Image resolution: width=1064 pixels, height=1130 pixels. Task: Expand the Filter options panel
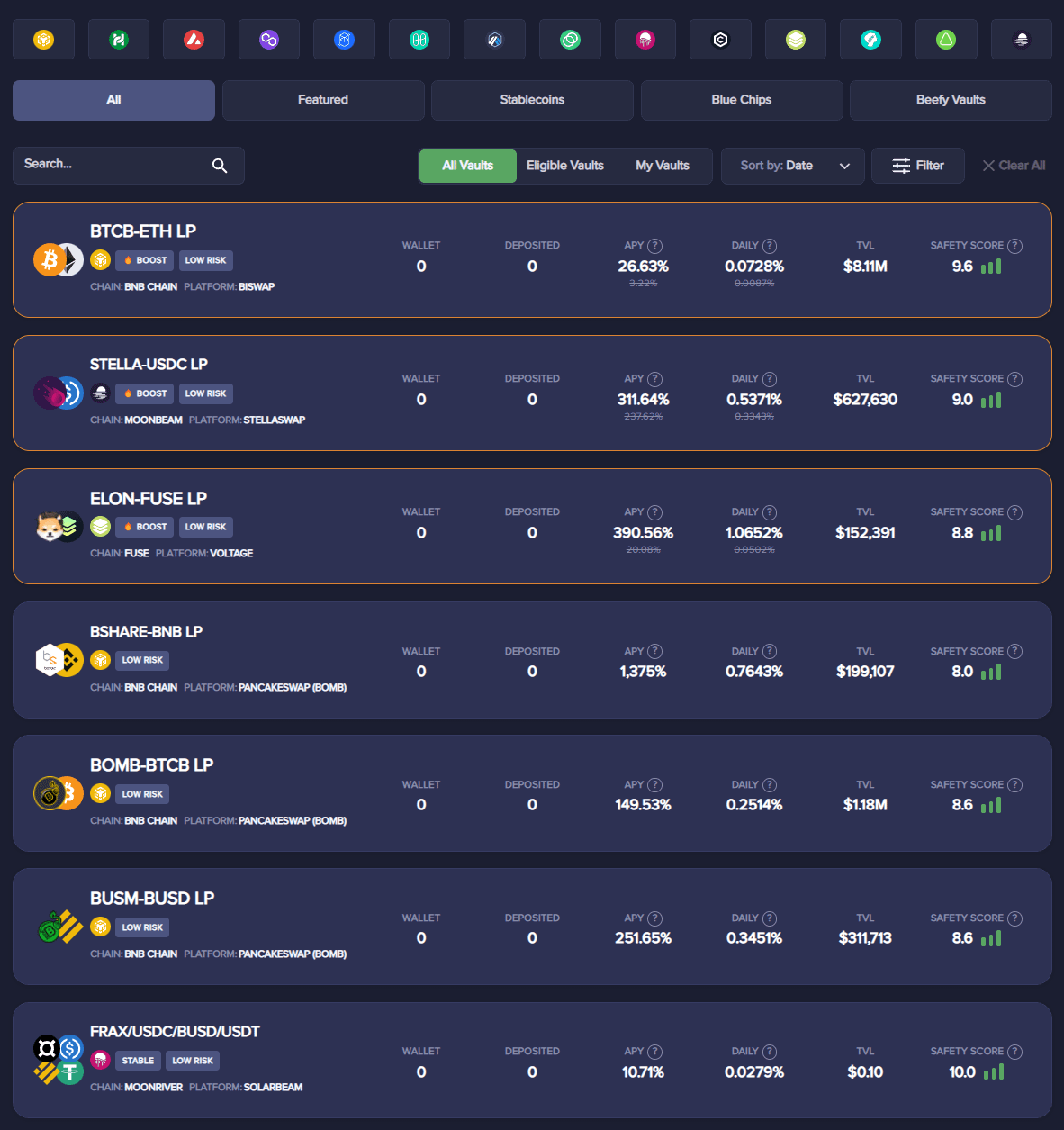918,166
